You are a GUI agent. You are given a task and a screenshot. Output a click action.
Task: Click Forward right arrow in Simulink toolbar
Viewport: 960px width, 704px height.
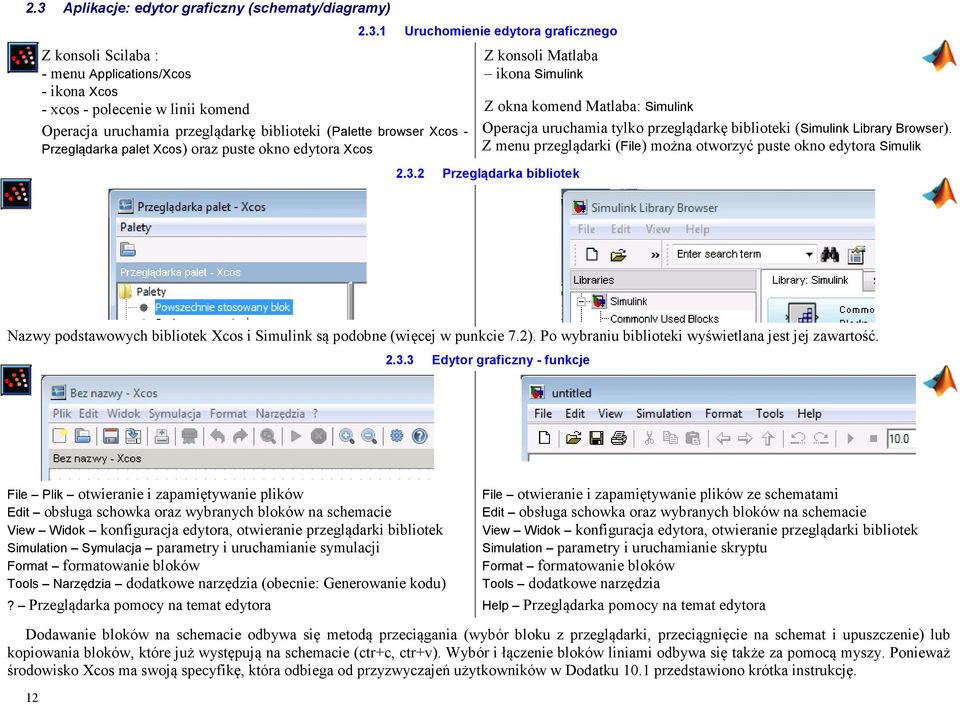pos(745,438)
